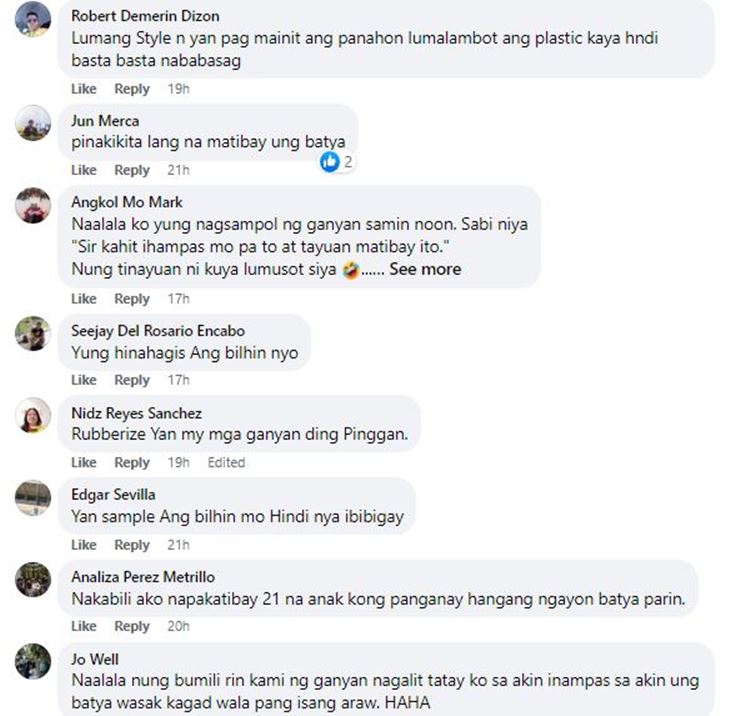Like Analiza Perez Metrillo's comment

coord(84,626)
